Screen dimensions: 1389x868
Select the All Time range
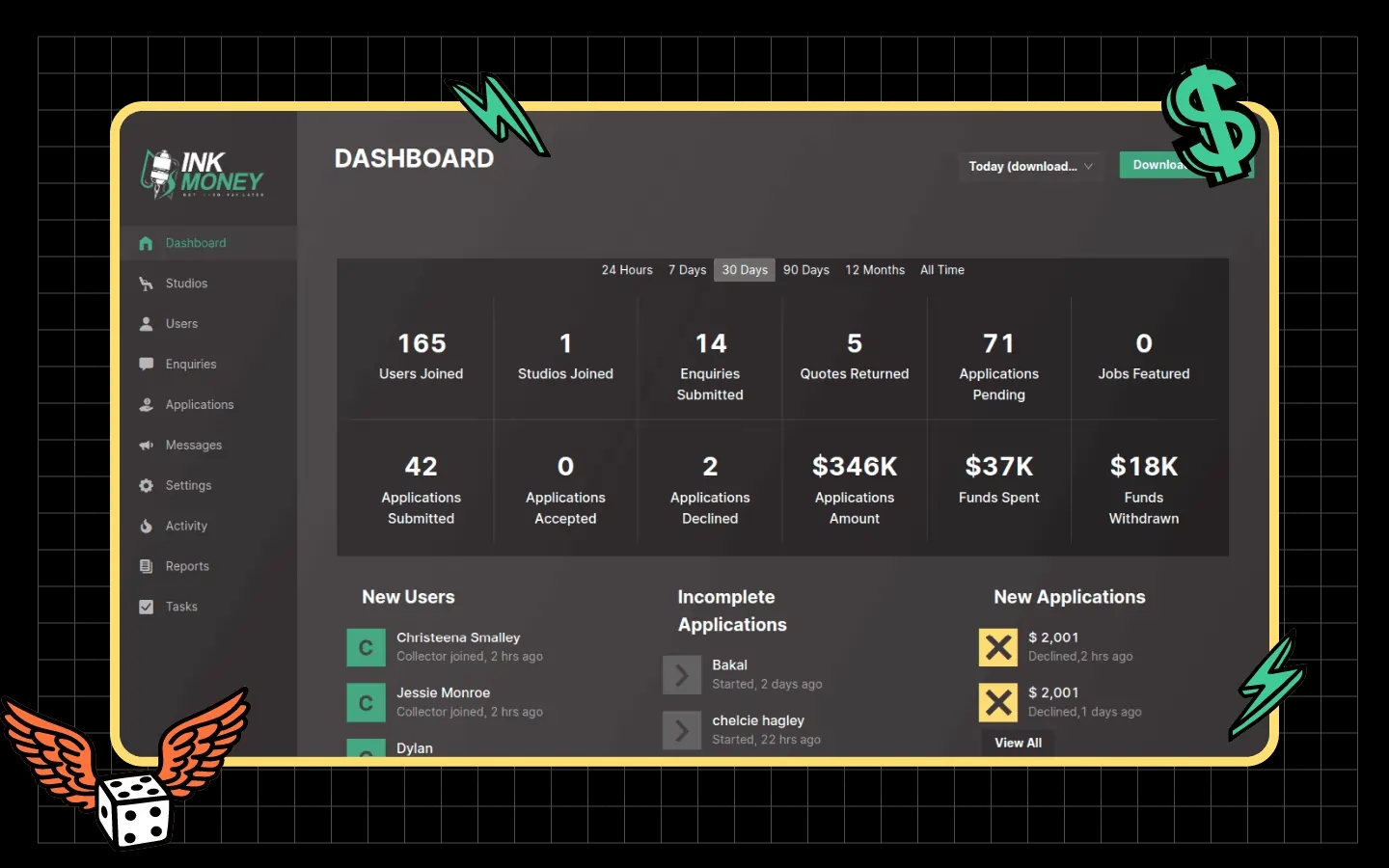[942, 270]
